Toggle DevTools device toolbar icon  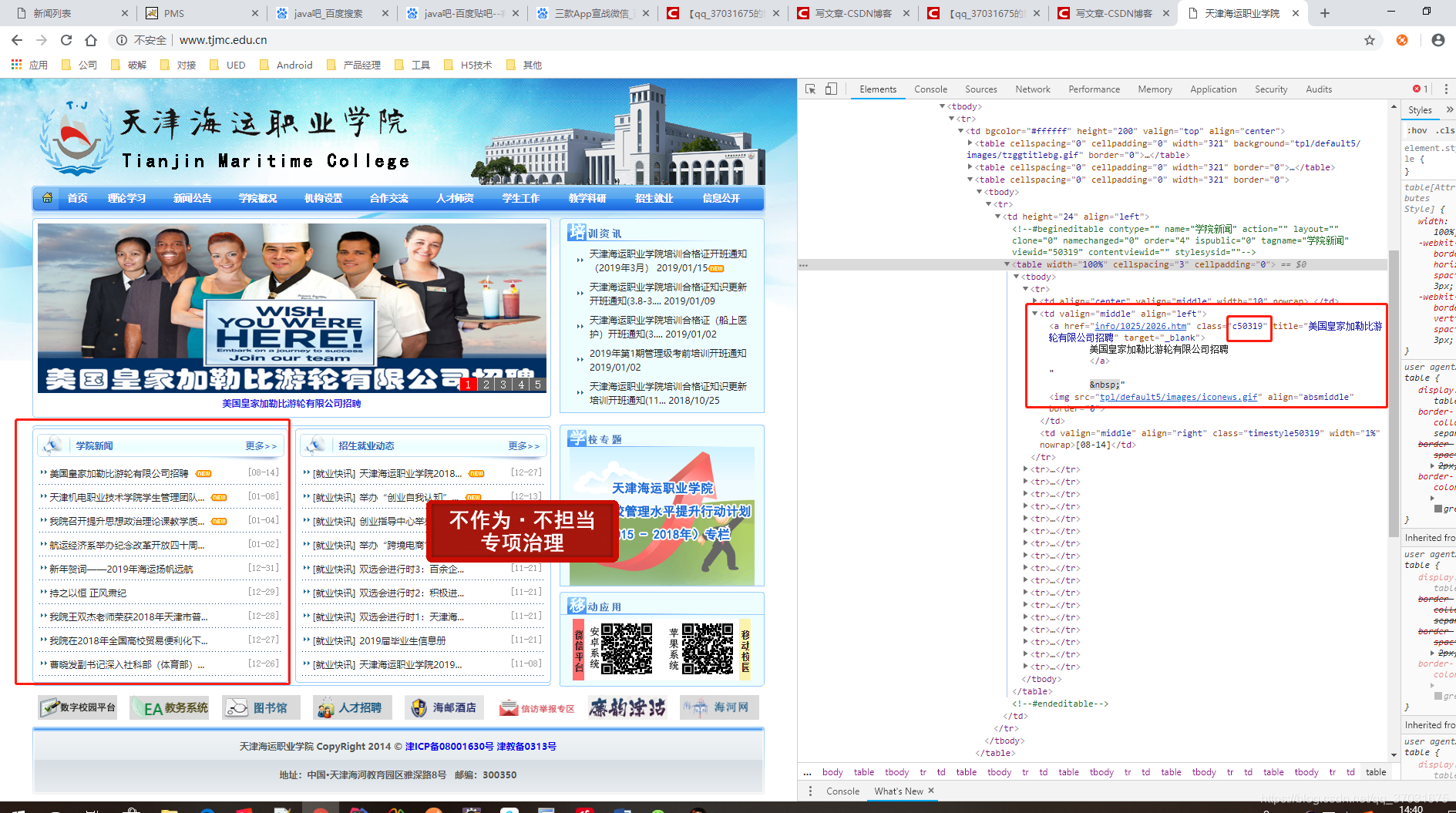coord(831,89)
